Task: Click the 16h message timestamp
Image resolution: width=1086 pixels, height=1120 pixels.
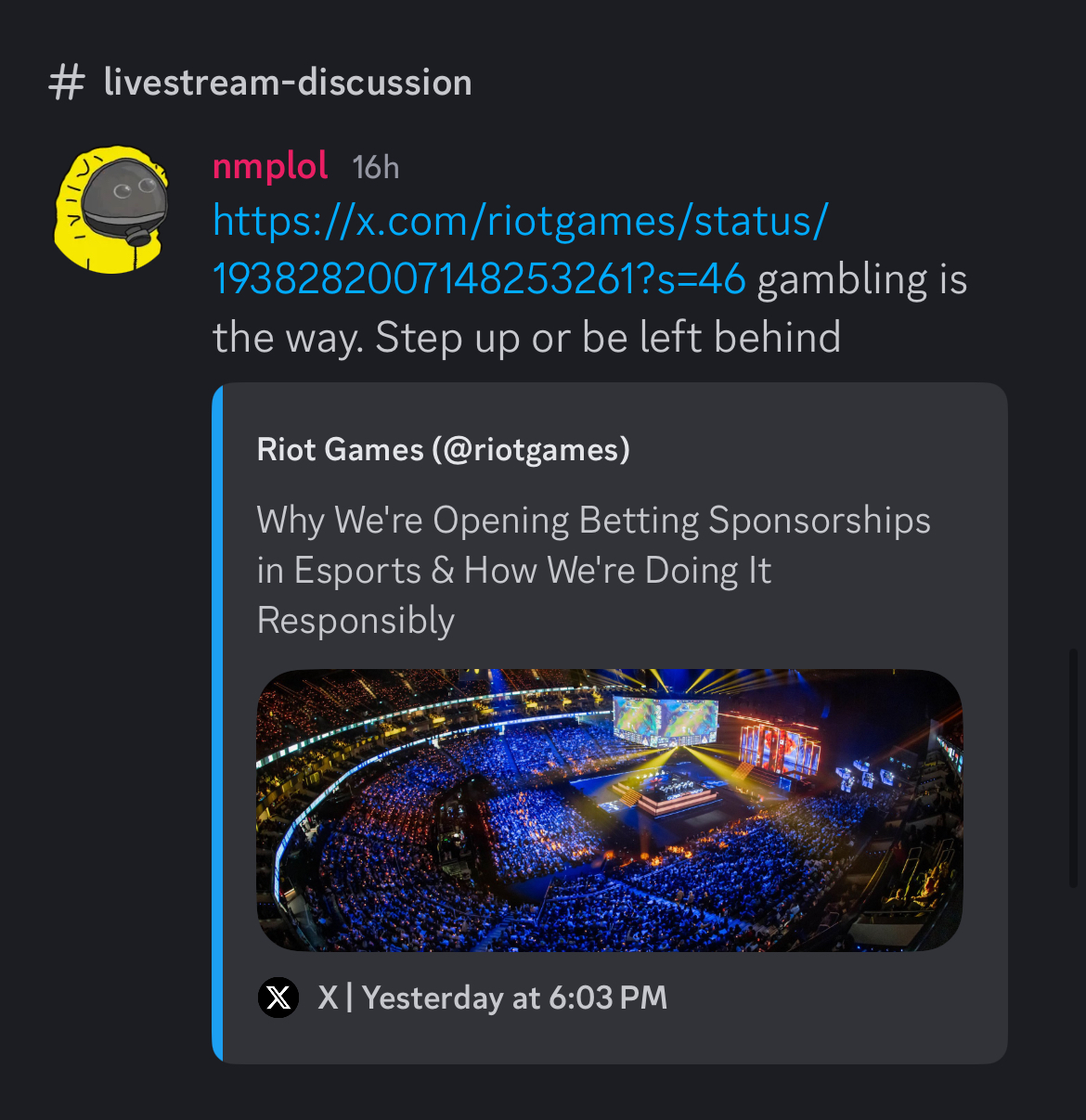Action: click(376, 168)
